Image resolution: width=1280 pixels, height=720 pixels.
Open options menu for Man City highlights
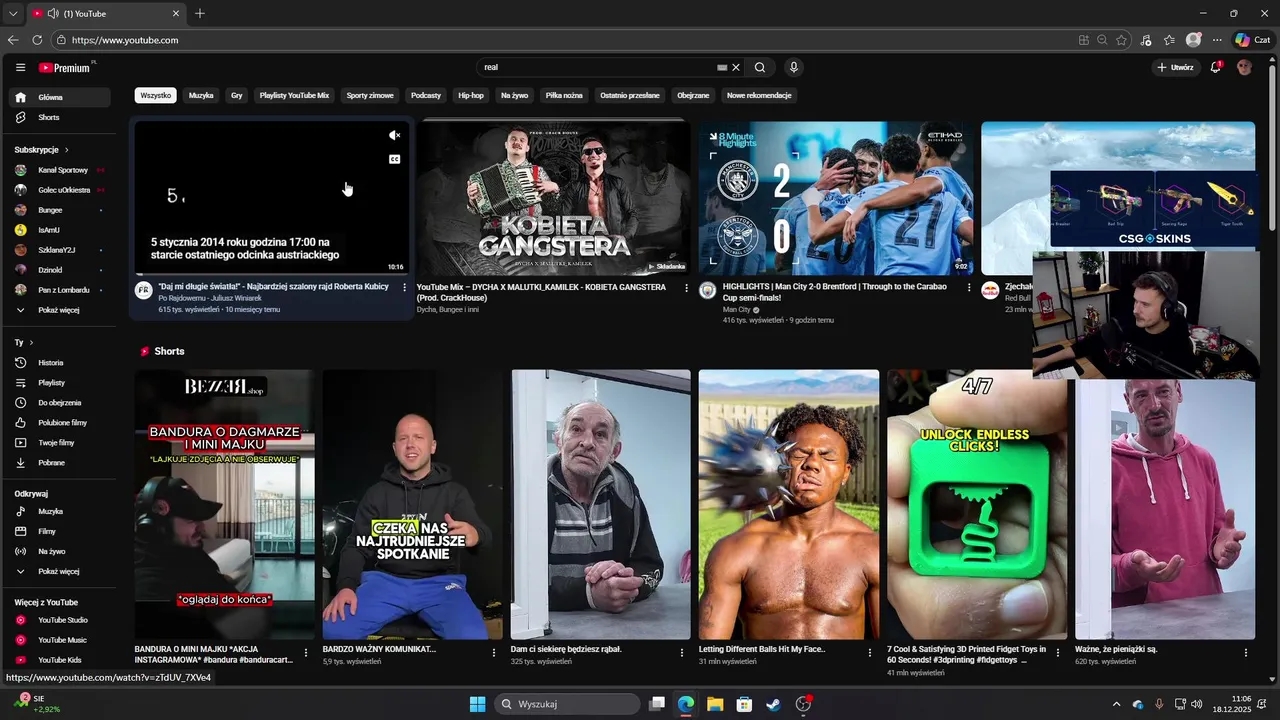pos(968,287)
